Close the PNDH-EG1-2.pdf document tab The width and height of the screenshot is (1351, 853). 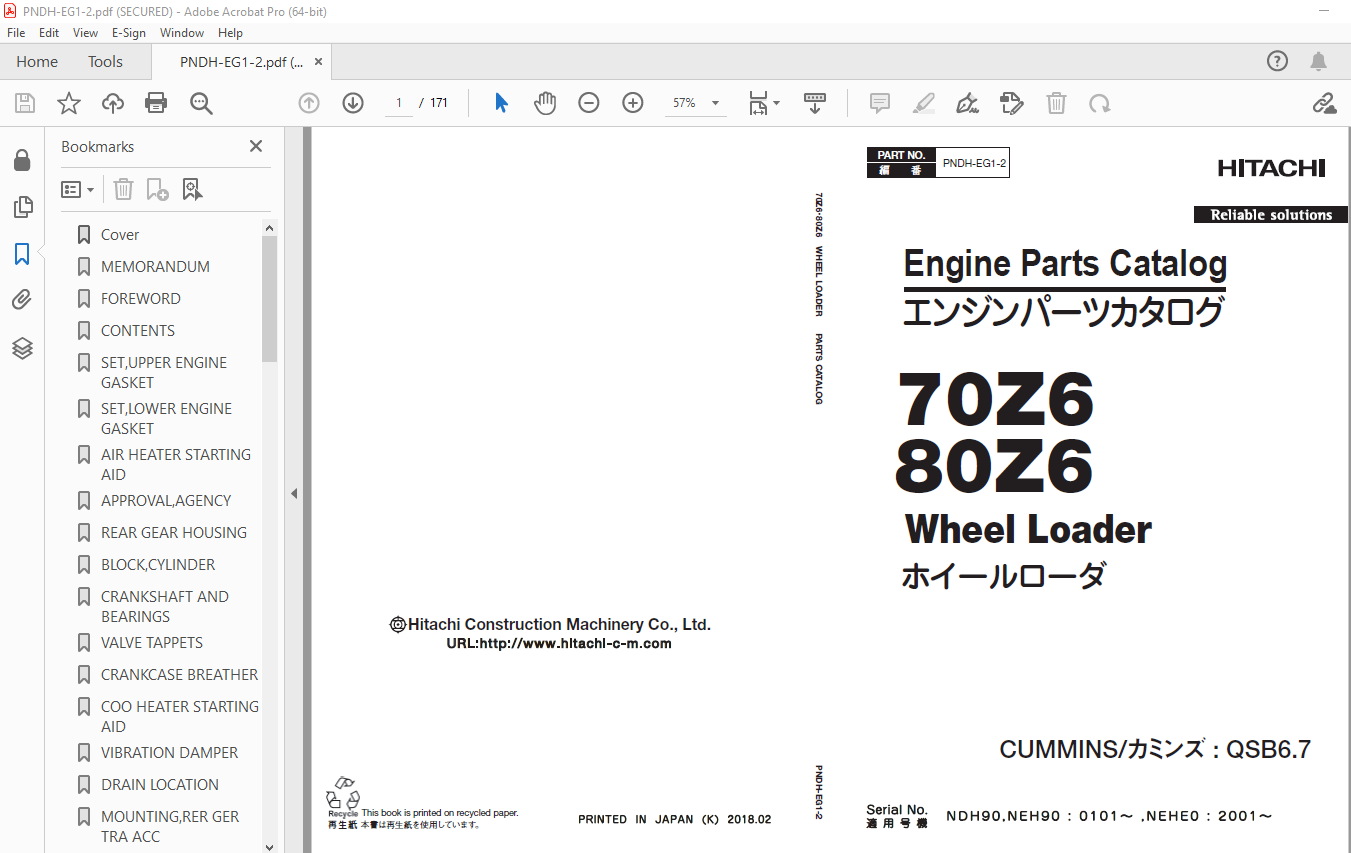pos(319,62)
